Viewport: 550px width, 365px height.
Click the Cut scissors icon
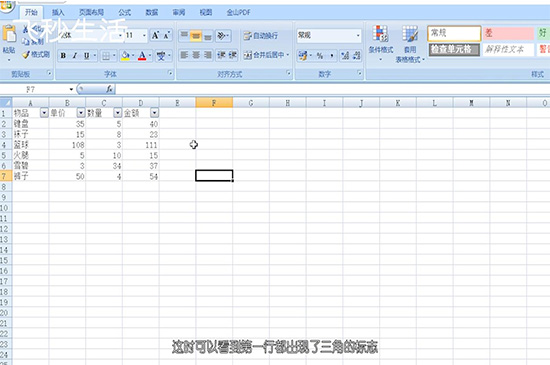click(26, 30)
